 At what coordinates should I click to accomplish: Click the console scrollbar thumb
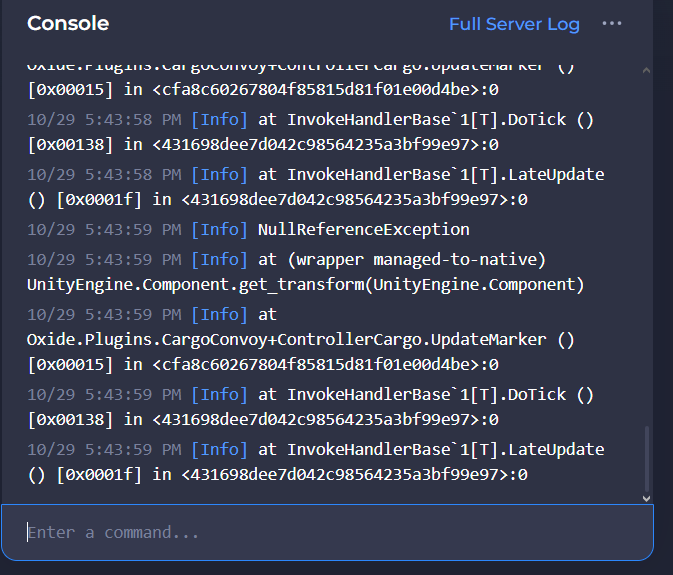click(646, 455)
